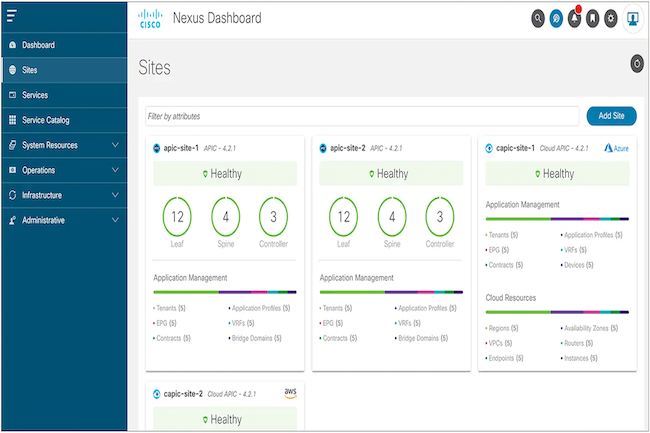
Task: Open settings via the gear icon
Action: point(611,19)
